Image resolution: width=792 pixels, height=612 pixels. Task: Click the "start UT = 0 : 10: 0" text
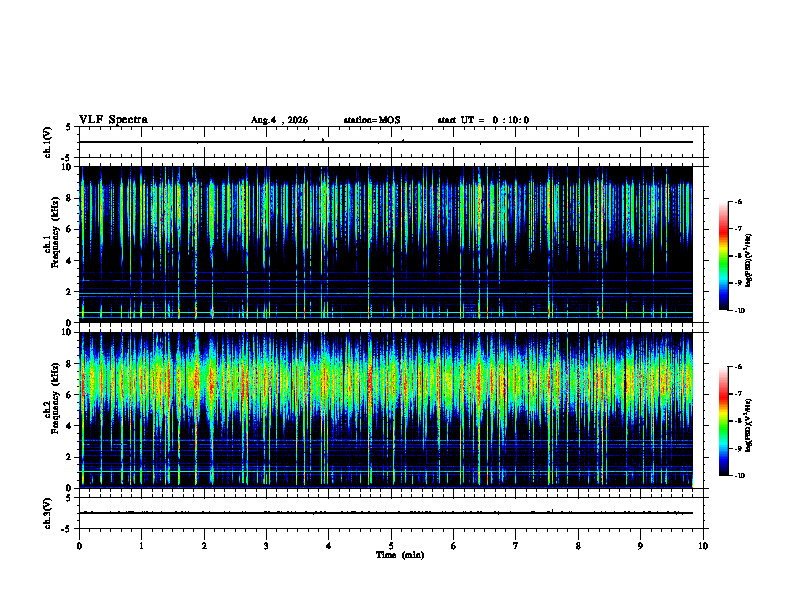[x=483, y=120]
